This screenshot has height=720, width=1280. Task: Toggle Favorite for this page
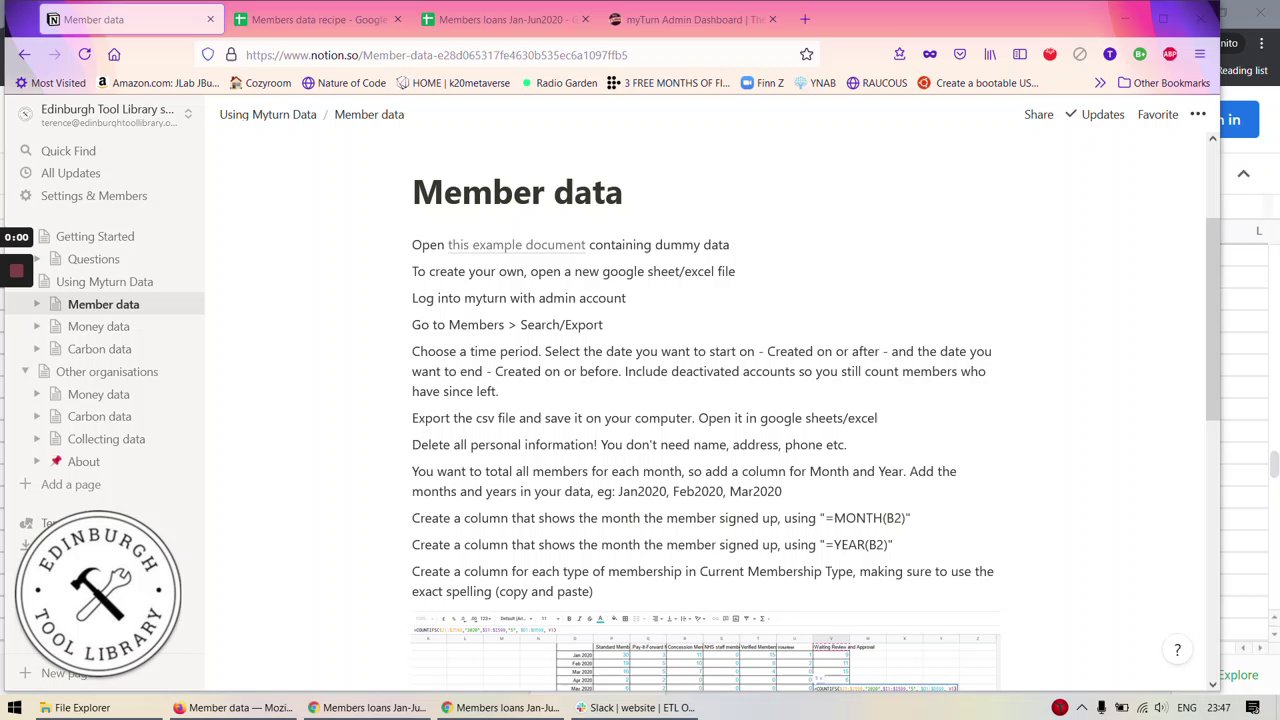(1157, 114)
